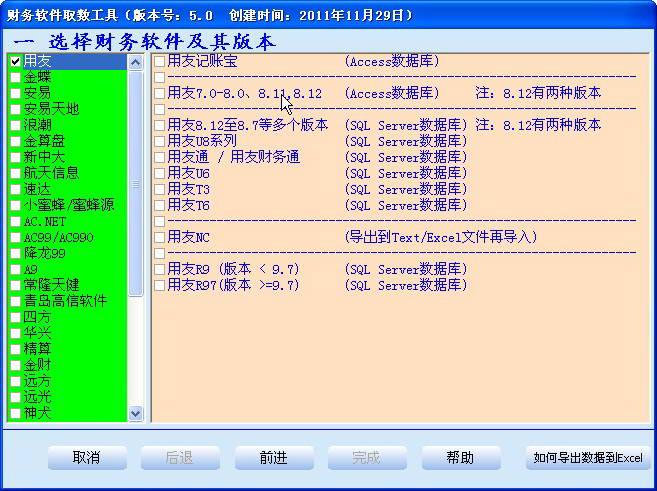Select the 降龙99 checkbox
The image size is (657, 491).
tap(16, 253)
